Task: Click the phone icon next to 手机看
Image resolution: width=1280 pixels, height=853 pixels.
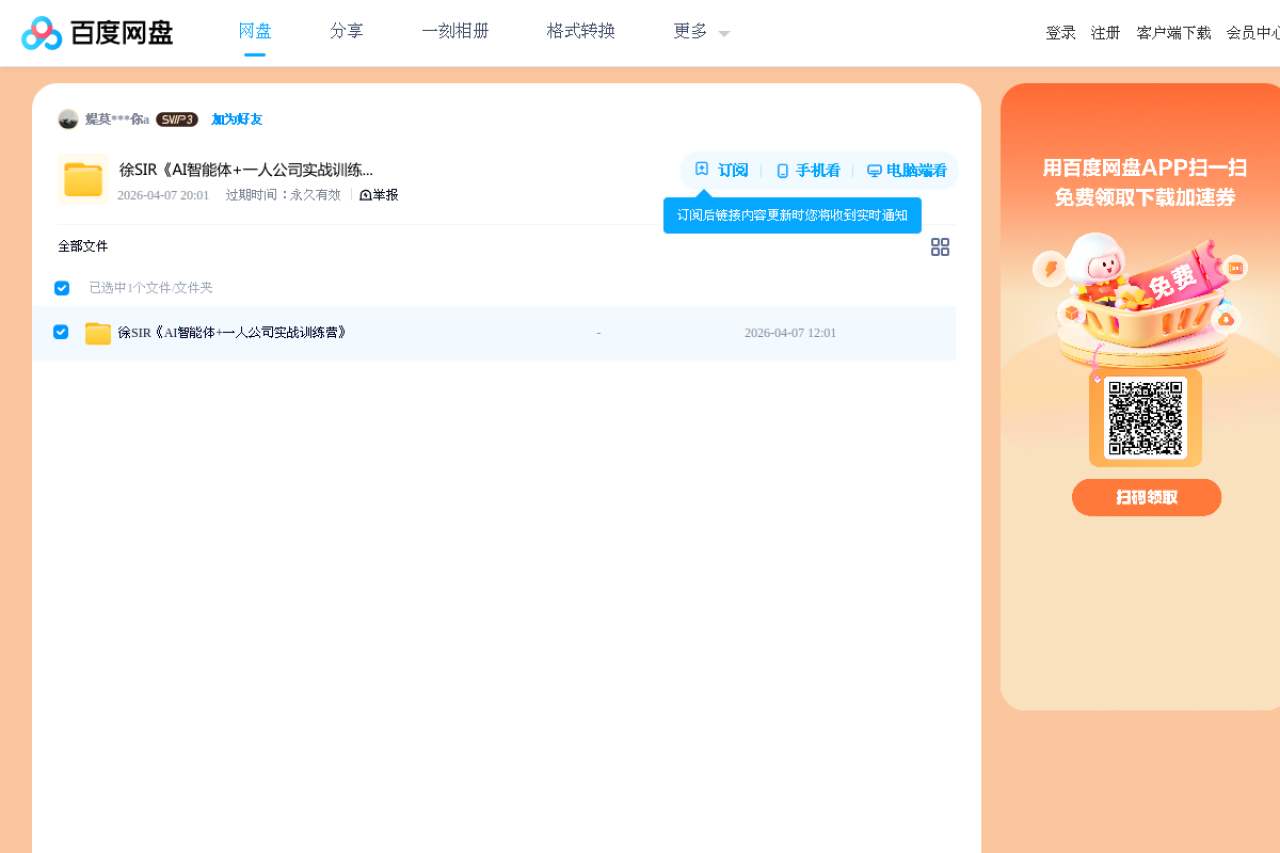Action: point(781,170)
